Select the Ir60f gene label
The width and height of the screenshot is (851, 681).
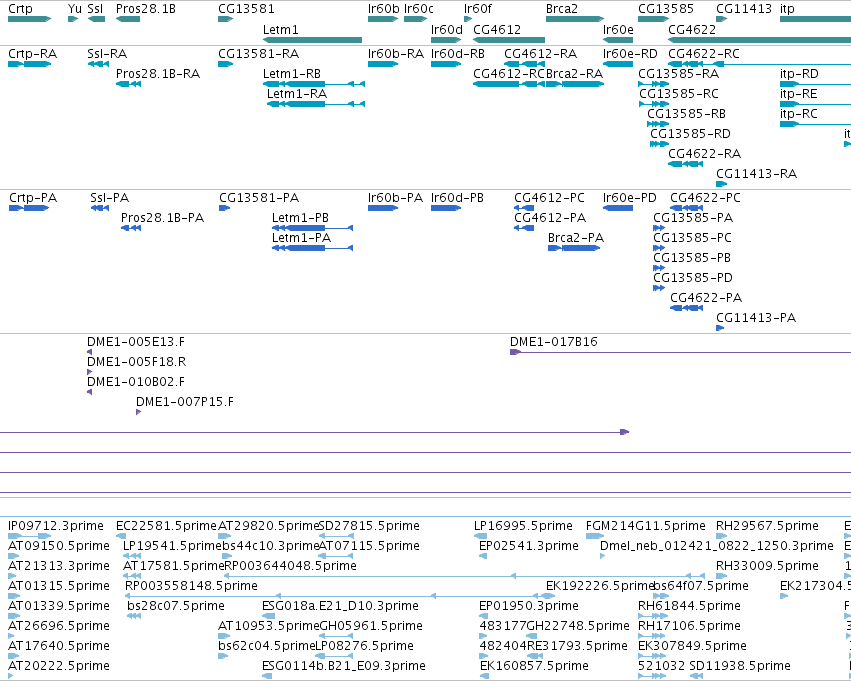478,9
